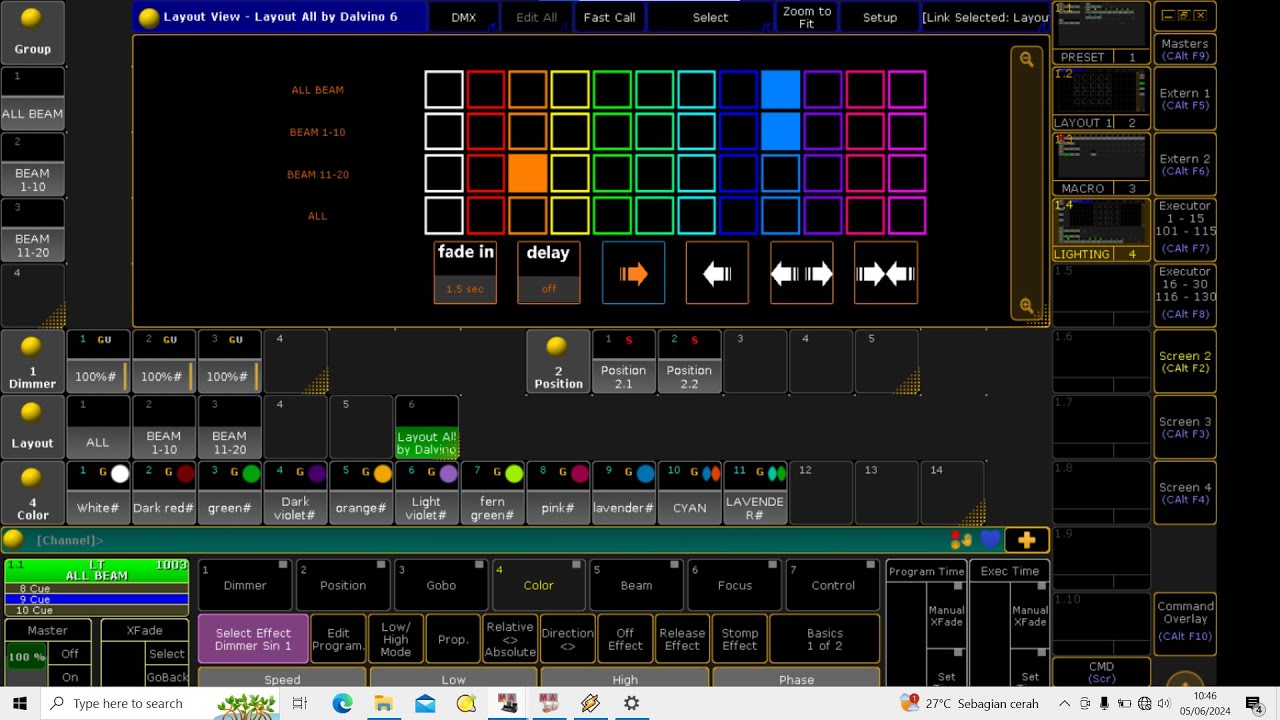Trigger the outward-pointing double arrows macro
Screen dimensions: 1280x720
click(801, 273)
